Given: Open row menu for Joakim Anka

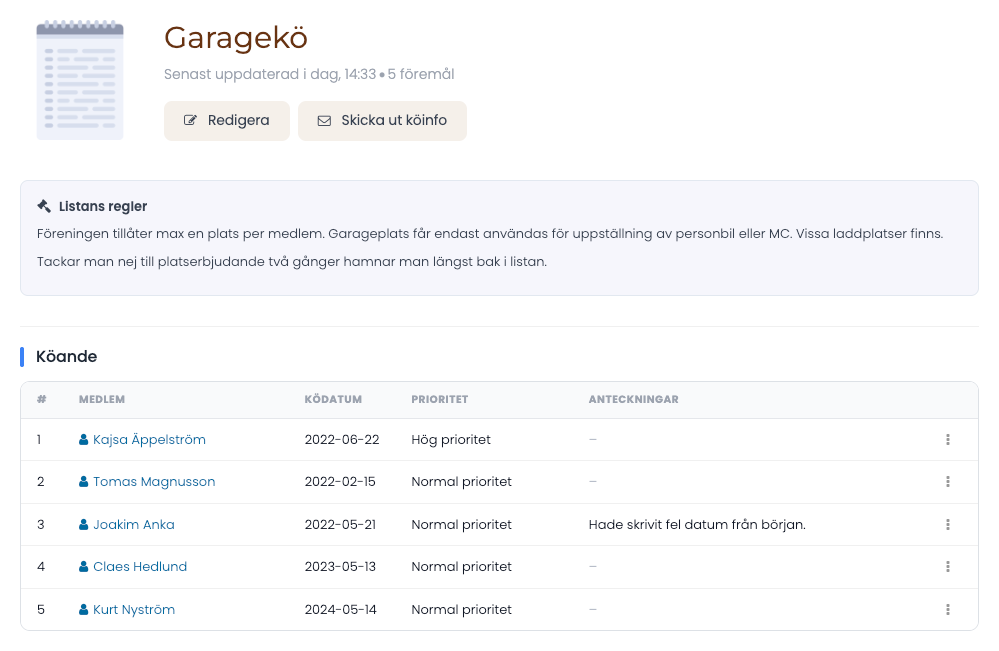Looking at the screenshot, I should pos(947,524).
